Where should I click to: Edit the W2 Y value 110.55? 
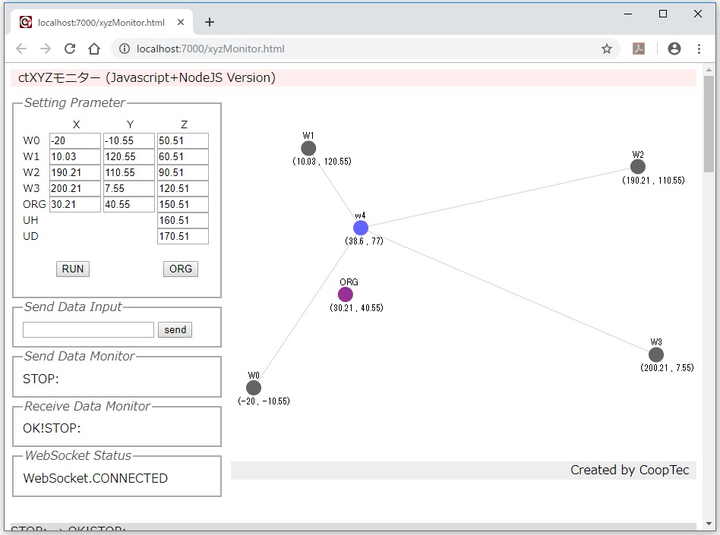129,173
